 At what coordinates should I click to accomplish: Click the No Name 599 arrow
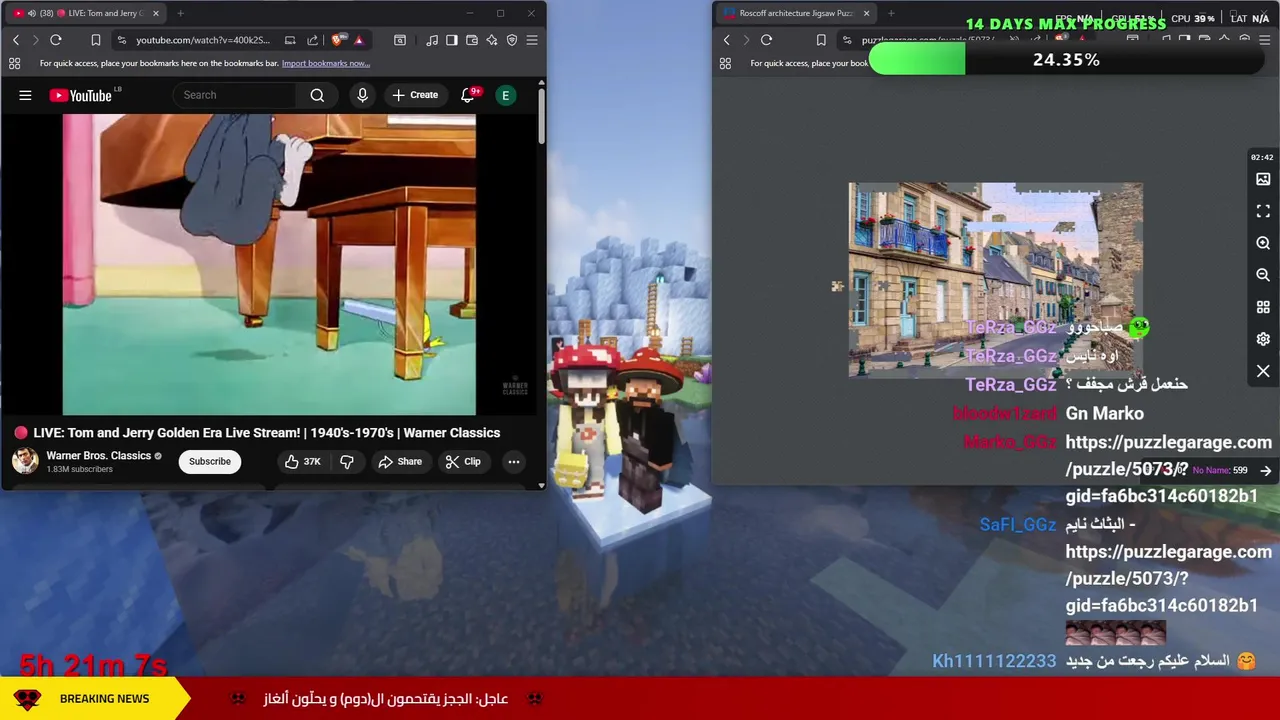coord(1266,470)
